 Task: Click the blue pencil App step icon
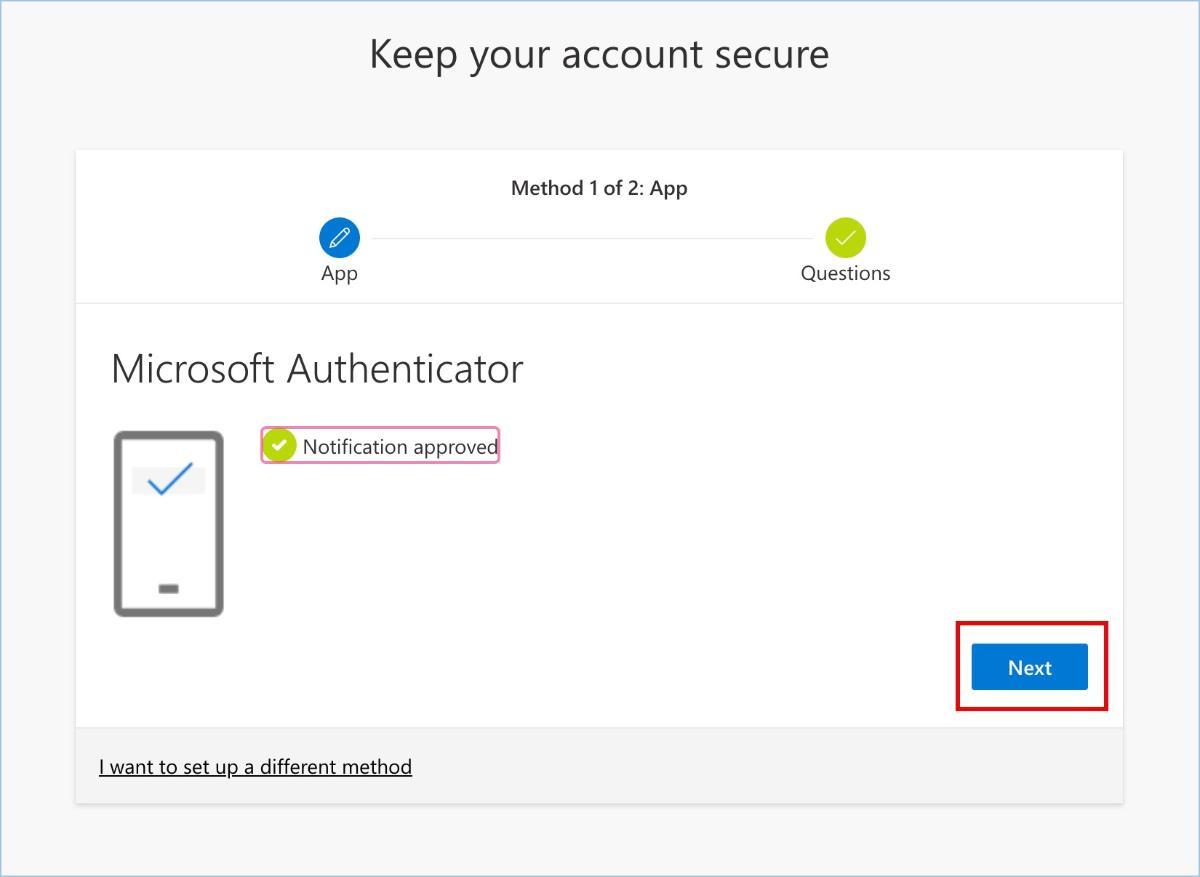click(339, 238)
